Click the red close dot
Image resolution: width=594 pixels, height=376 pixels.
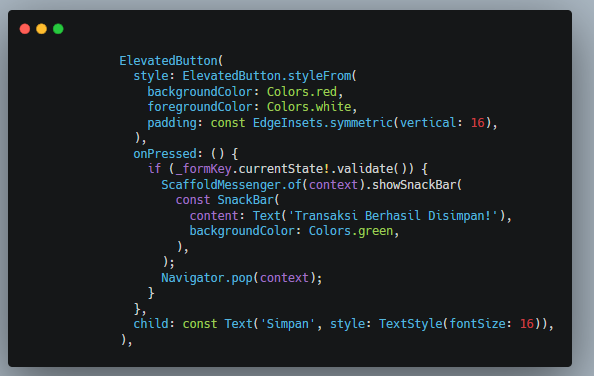[x=25, y=29]
